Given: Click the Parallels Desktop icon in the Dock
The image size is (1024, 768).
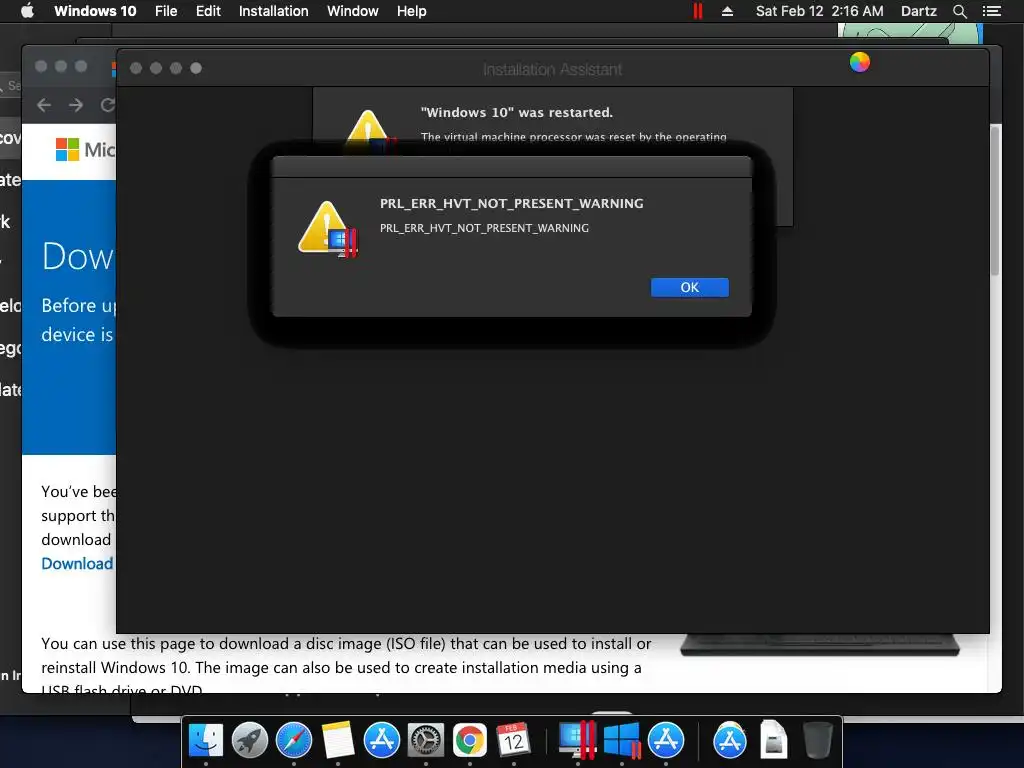Looking at the screenshot, I should click(577, 741).
